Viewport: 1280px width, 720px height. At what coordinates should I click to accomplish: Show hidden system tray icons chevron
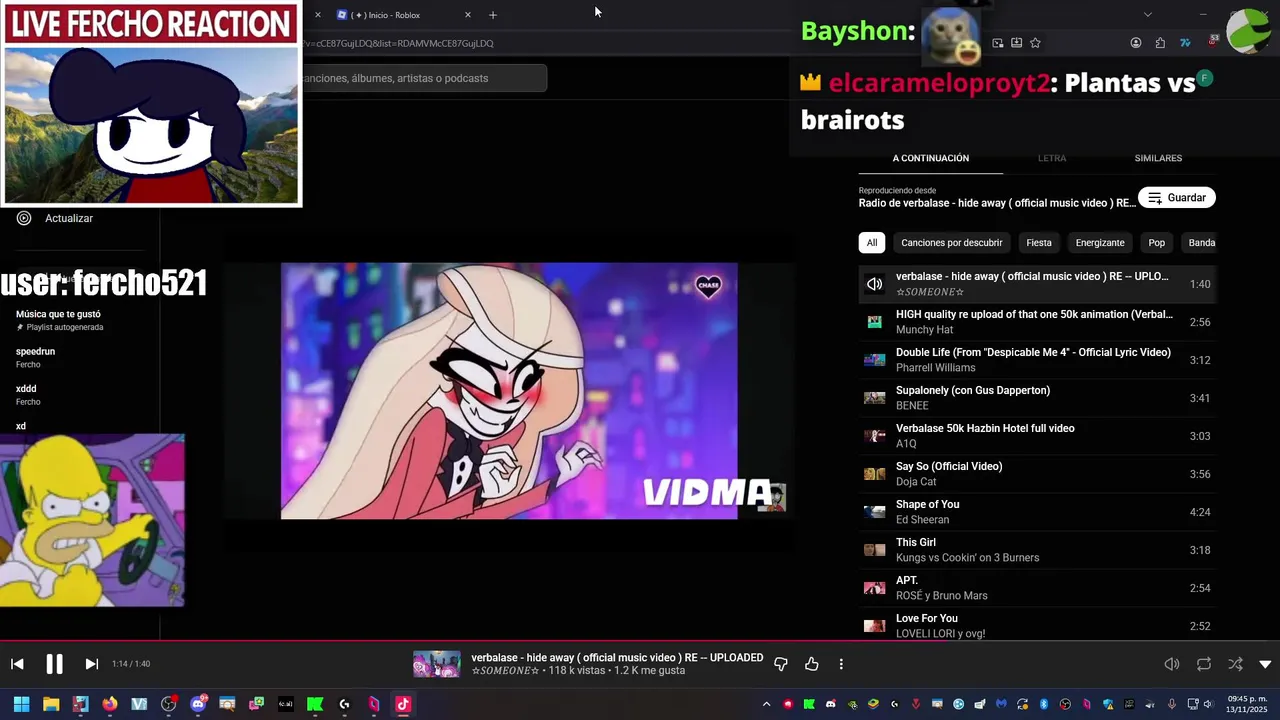pyautogui.click(x=767, y=704)
